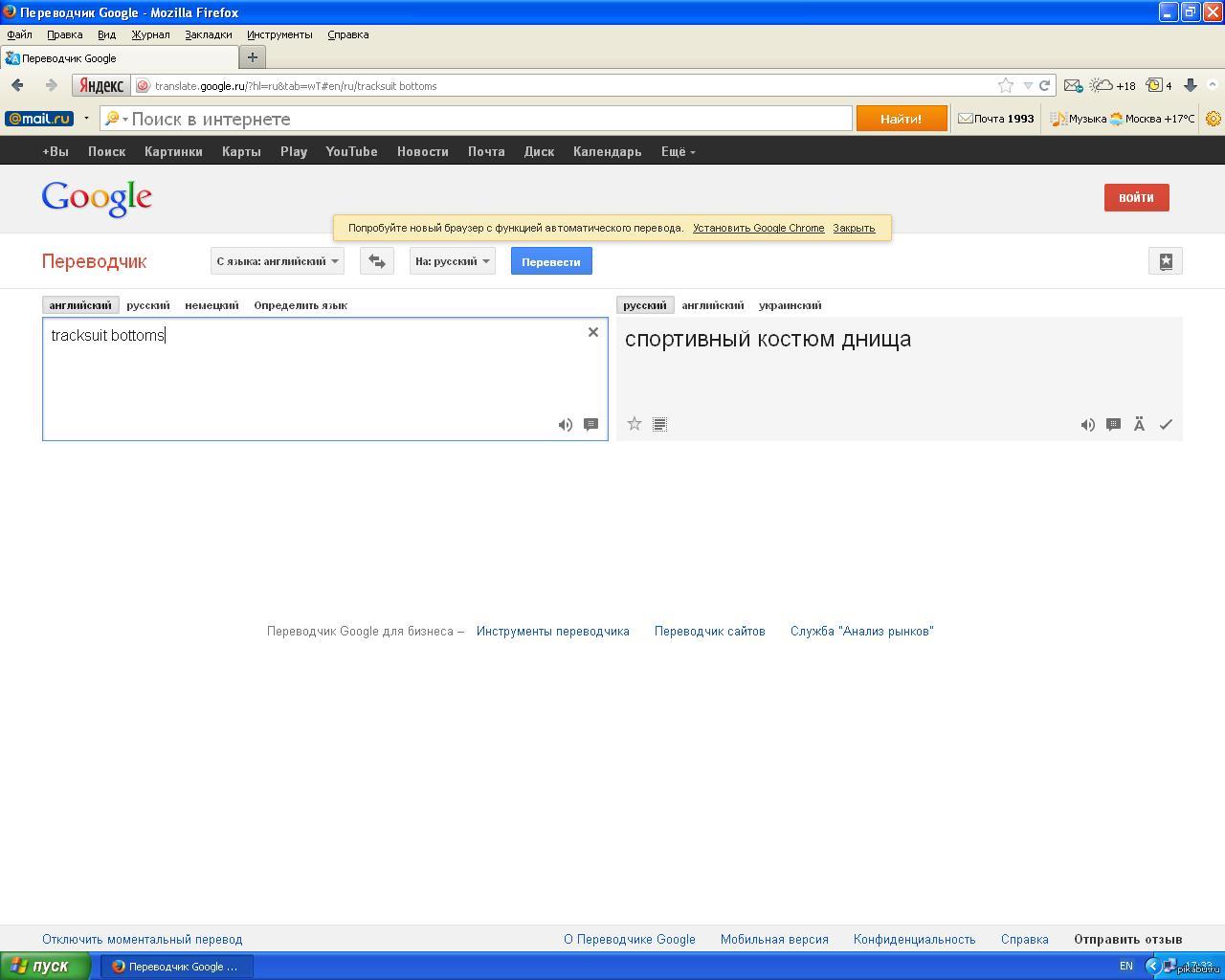Select all translation text icon
The height and width of the screenshot is (980, 1225).
coord(659,424)
